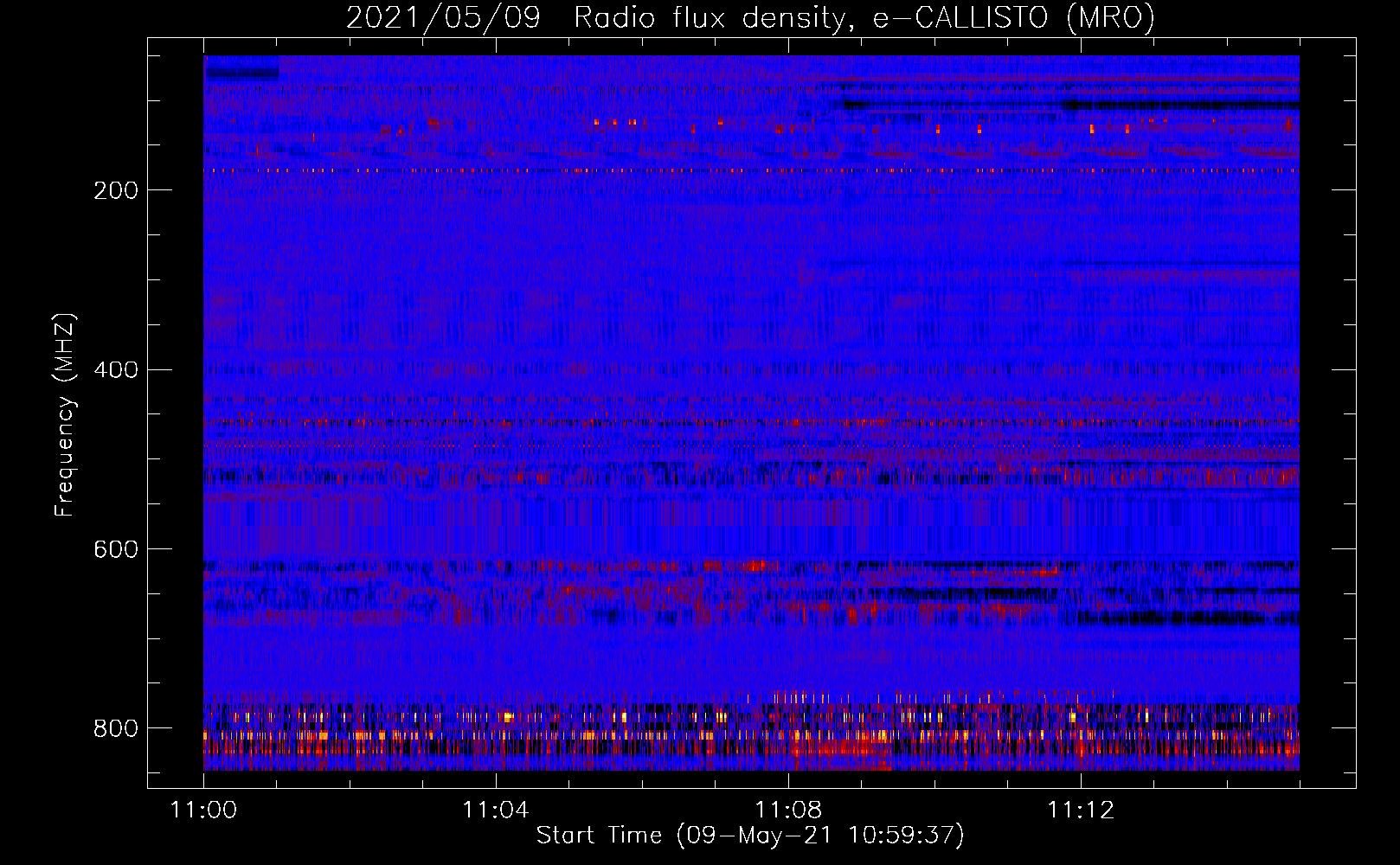The height and width of the screenshot is (865, 1400).
Task: Click the 11:04 time tick label
Action: tap(496, 811)
